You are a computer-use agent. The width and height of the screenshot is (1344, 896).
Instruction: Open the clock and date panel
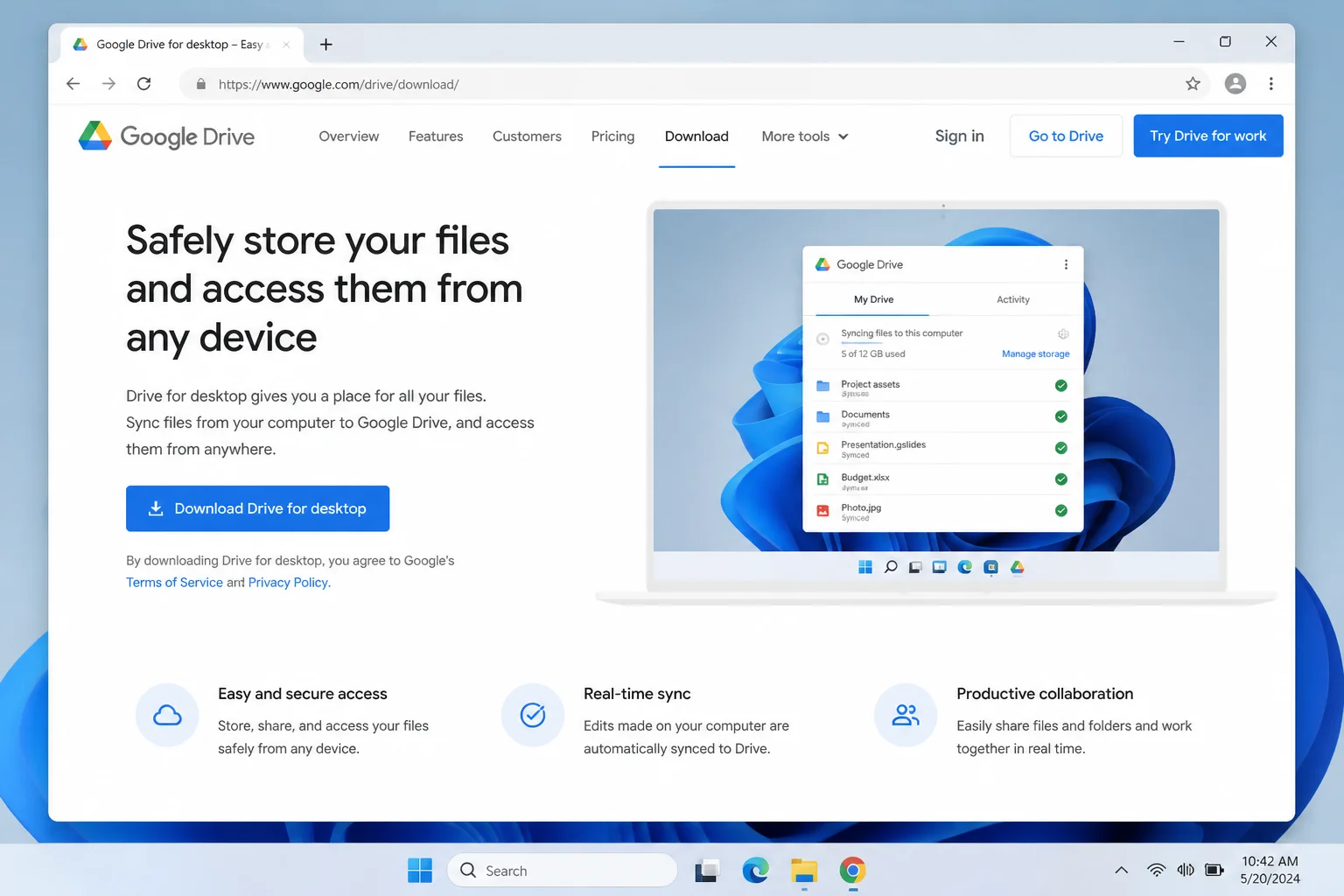(1270, 870)
